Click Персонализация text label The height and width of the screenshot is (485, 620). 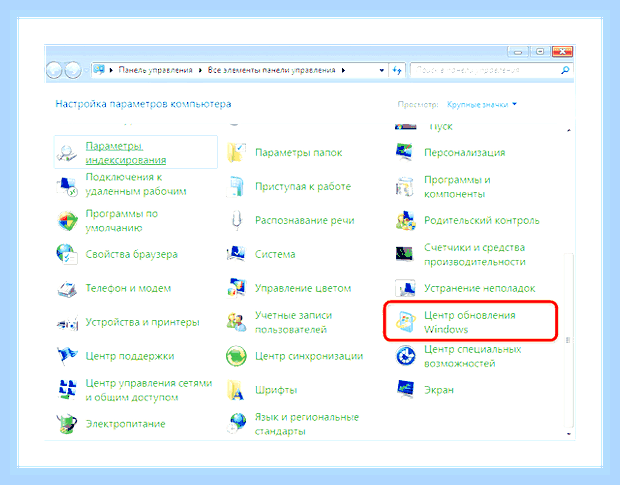[465, 153]
